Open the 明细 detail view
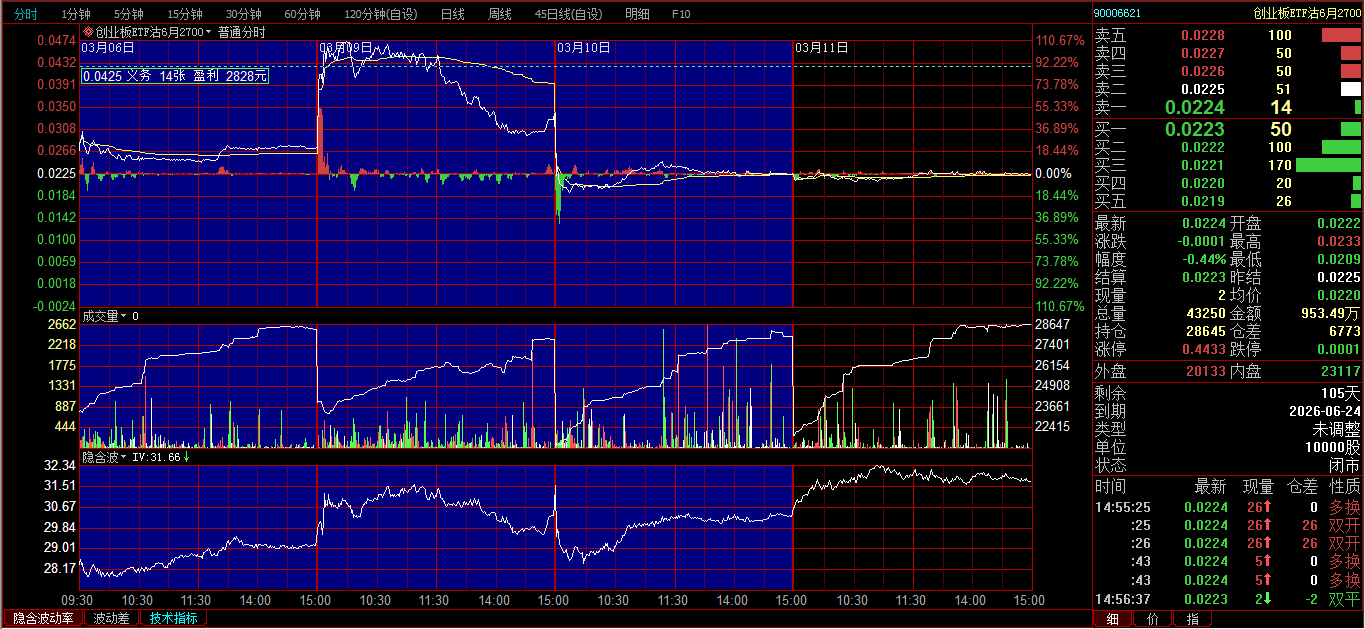 pyautogui.click(x=637, y=14)
